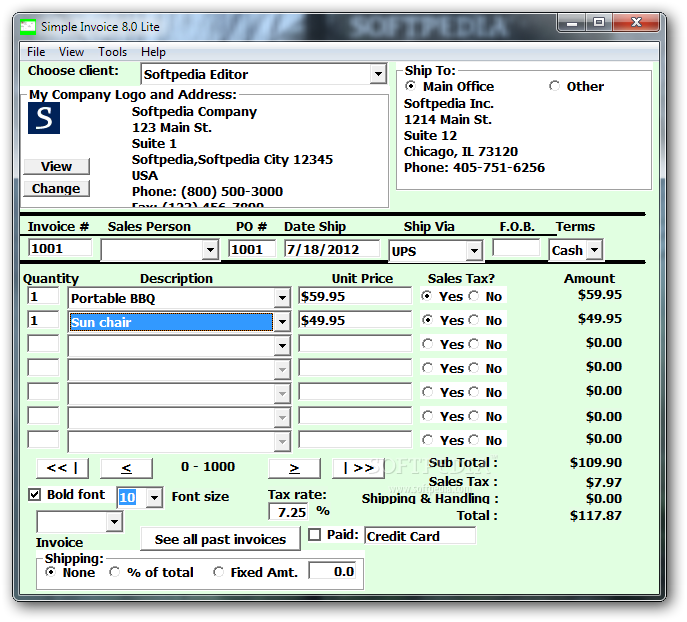Expand the Choose client dropdown
The width and height of the screenshot is (687, 622).
tap(378, 74)
